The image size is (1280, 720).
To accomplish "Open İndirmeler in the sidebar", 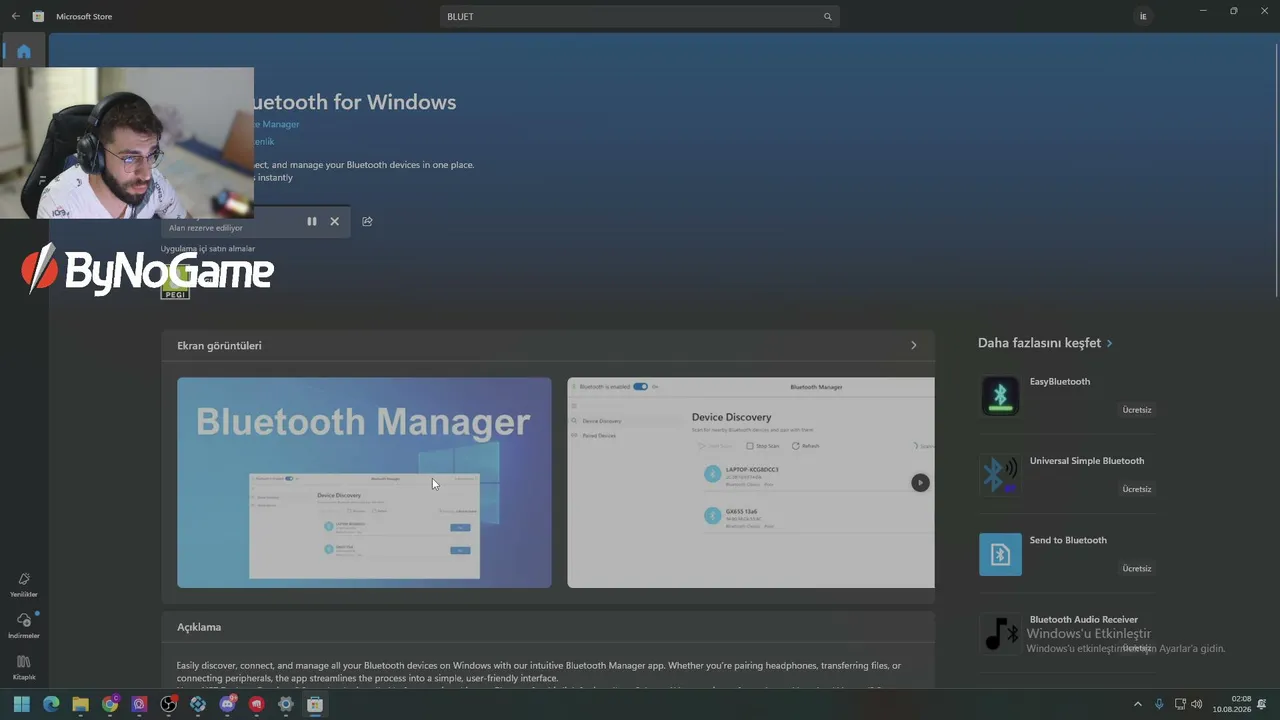I will click(x=24, y=626).
